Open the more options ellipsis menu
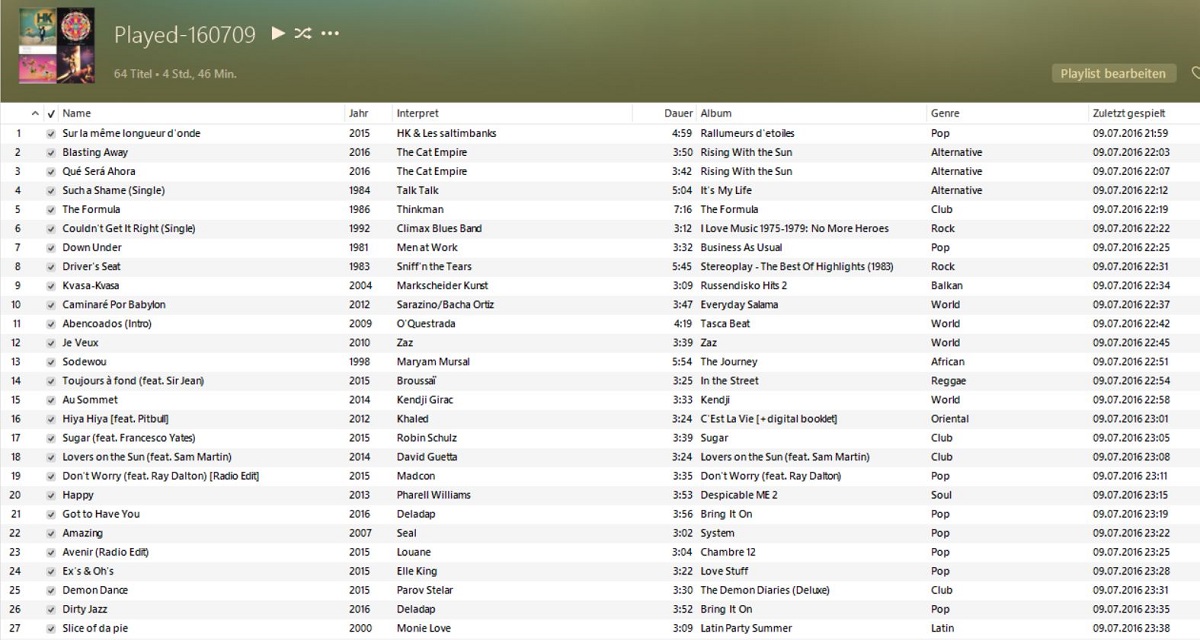Image resolution: width=1200 pixels, height=640 pixels. (330, 33)
